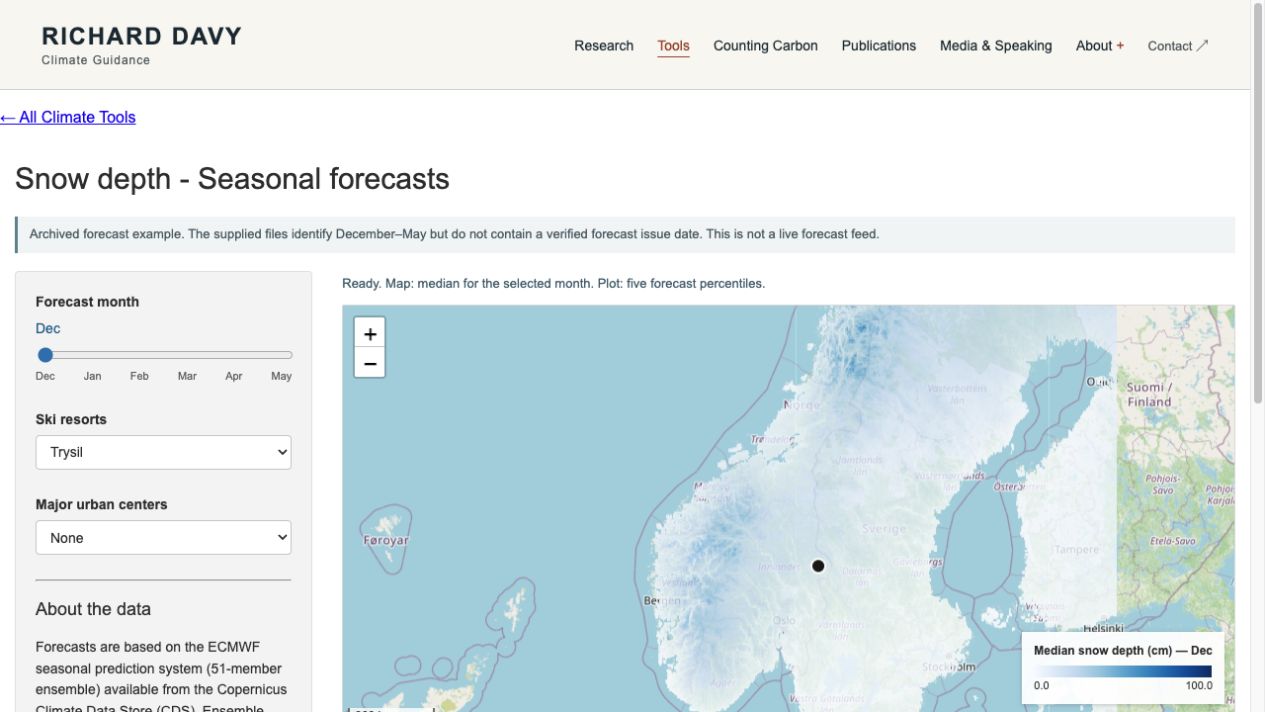Click the Forecast month label
Viewport: 1265px width, 712px height.
coord(87,301)
